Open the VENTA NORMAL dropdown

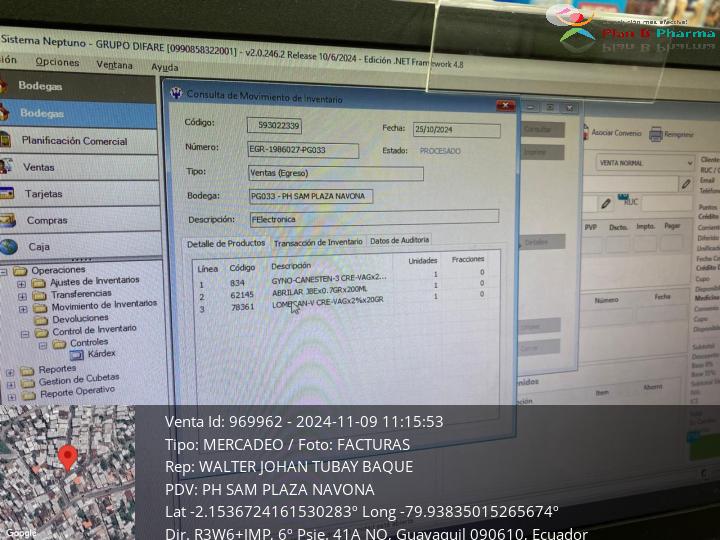[x=645, y=163]
